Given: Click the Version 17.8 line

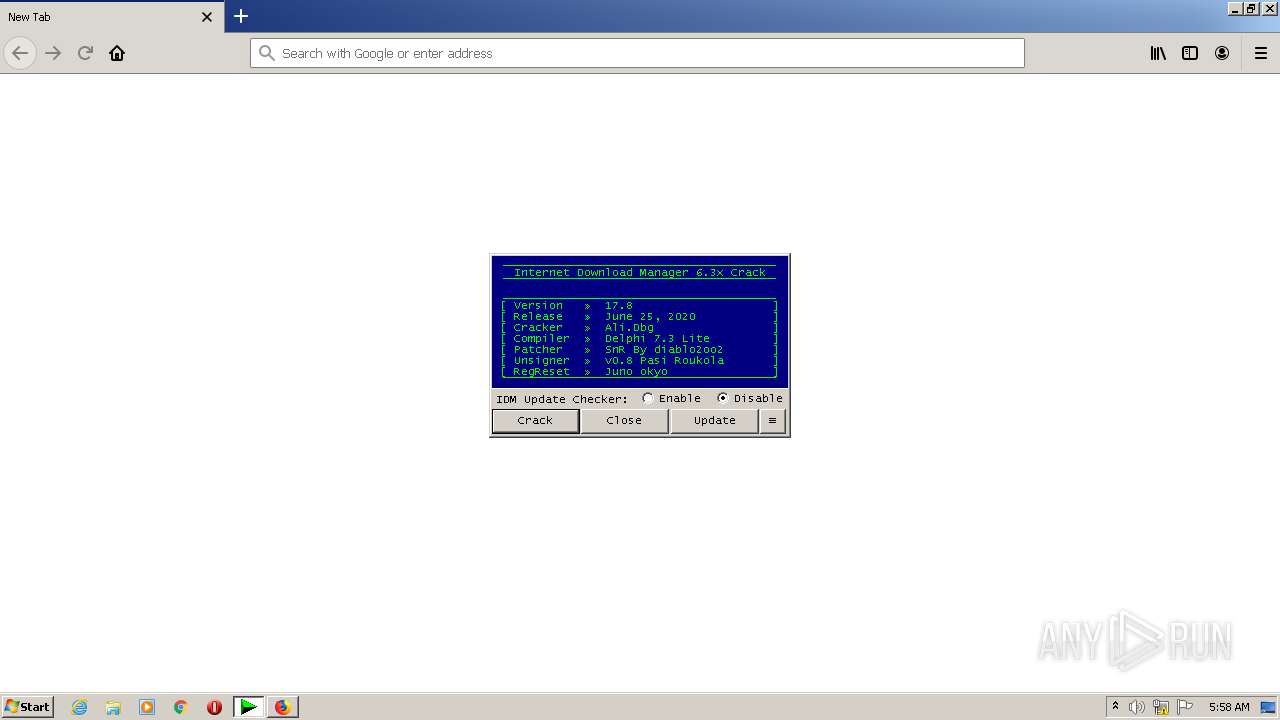Looking at the screenshot, I should click(640, 305).
